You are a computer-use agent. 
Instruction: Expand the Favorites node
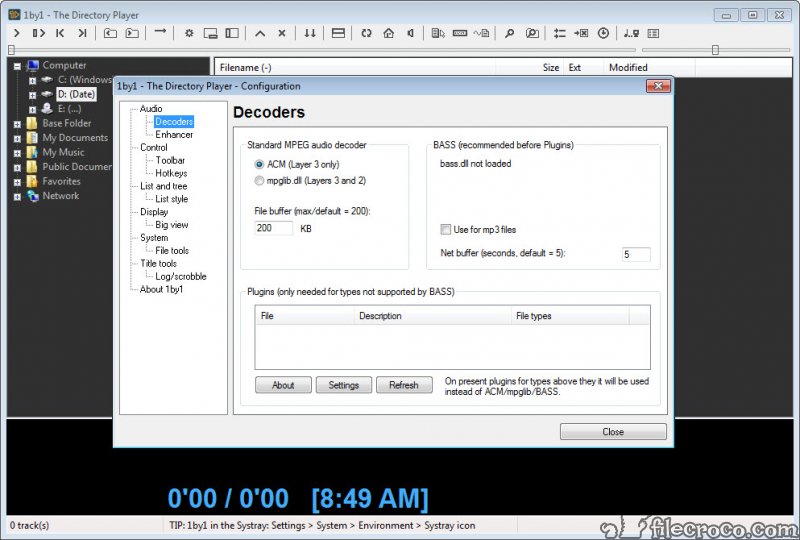coord(17,182)
